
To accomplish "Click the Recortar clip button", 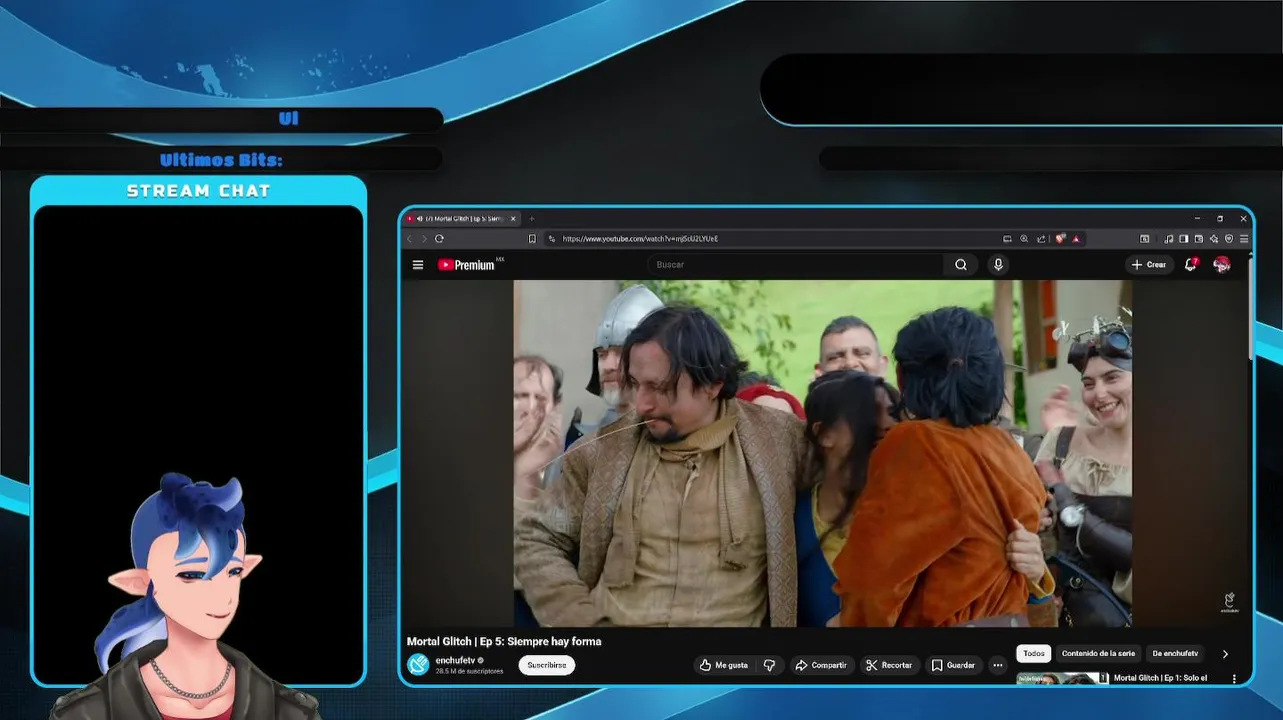I will tap(890, 665).
